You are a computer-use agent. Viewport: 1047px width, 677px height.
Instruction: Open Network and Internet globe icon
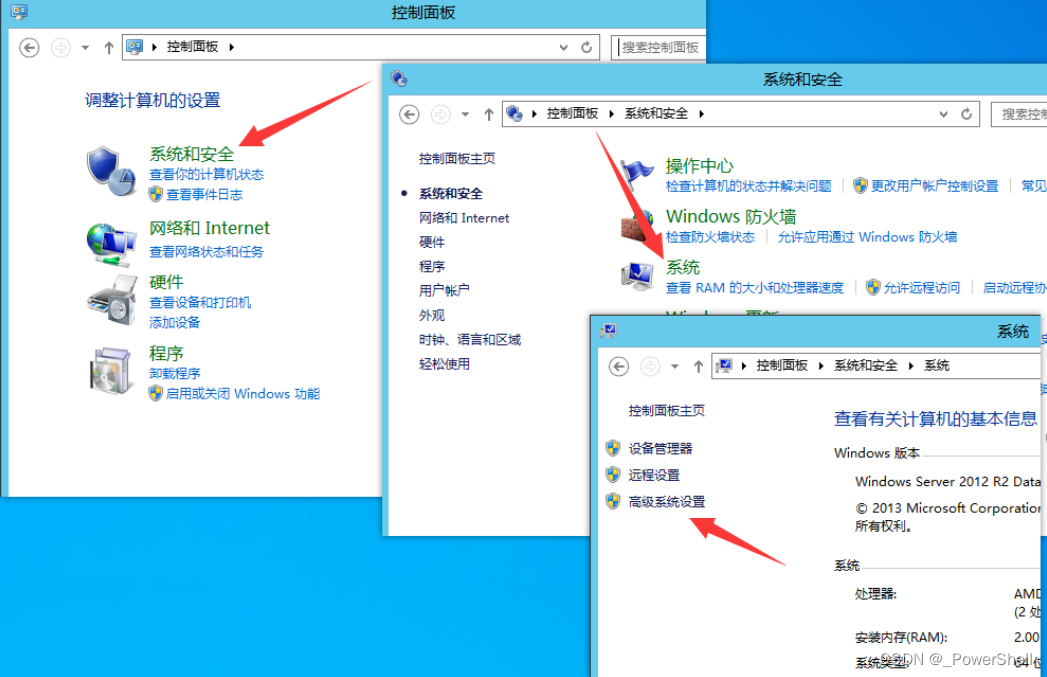click(110, 245)
